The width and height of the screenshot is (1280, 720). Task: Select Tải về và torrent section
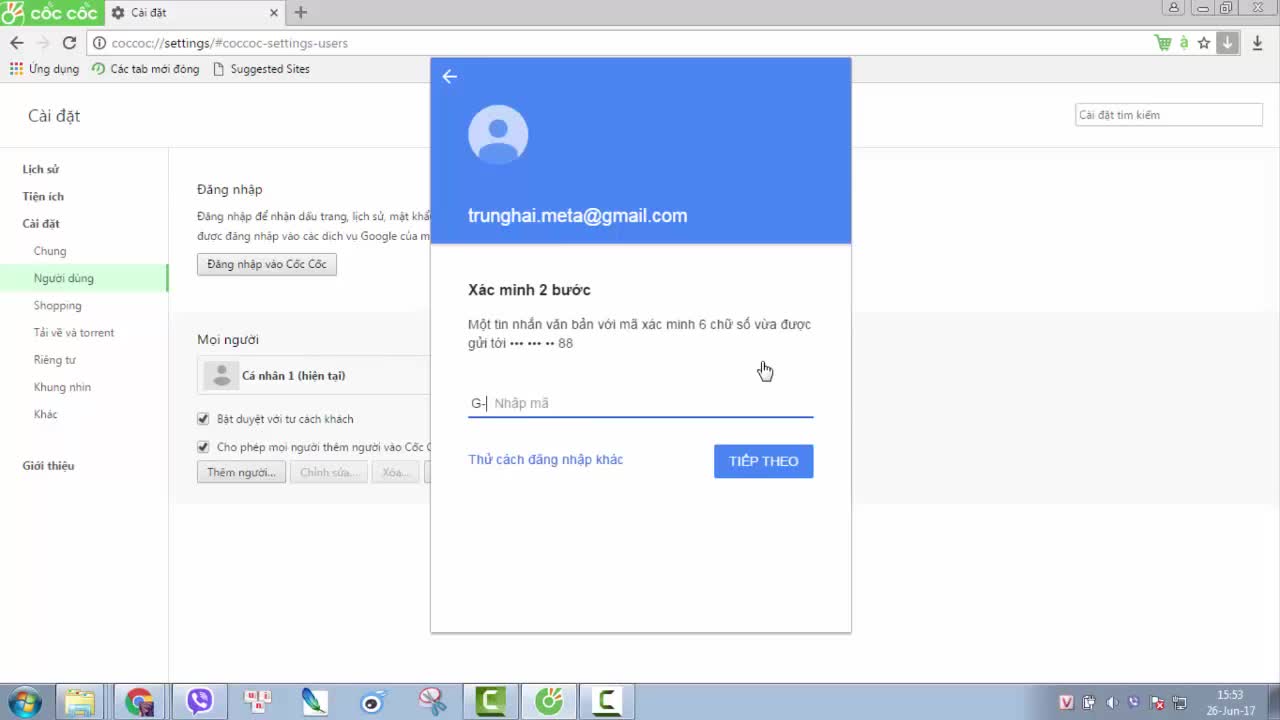(x=74, y=332)
